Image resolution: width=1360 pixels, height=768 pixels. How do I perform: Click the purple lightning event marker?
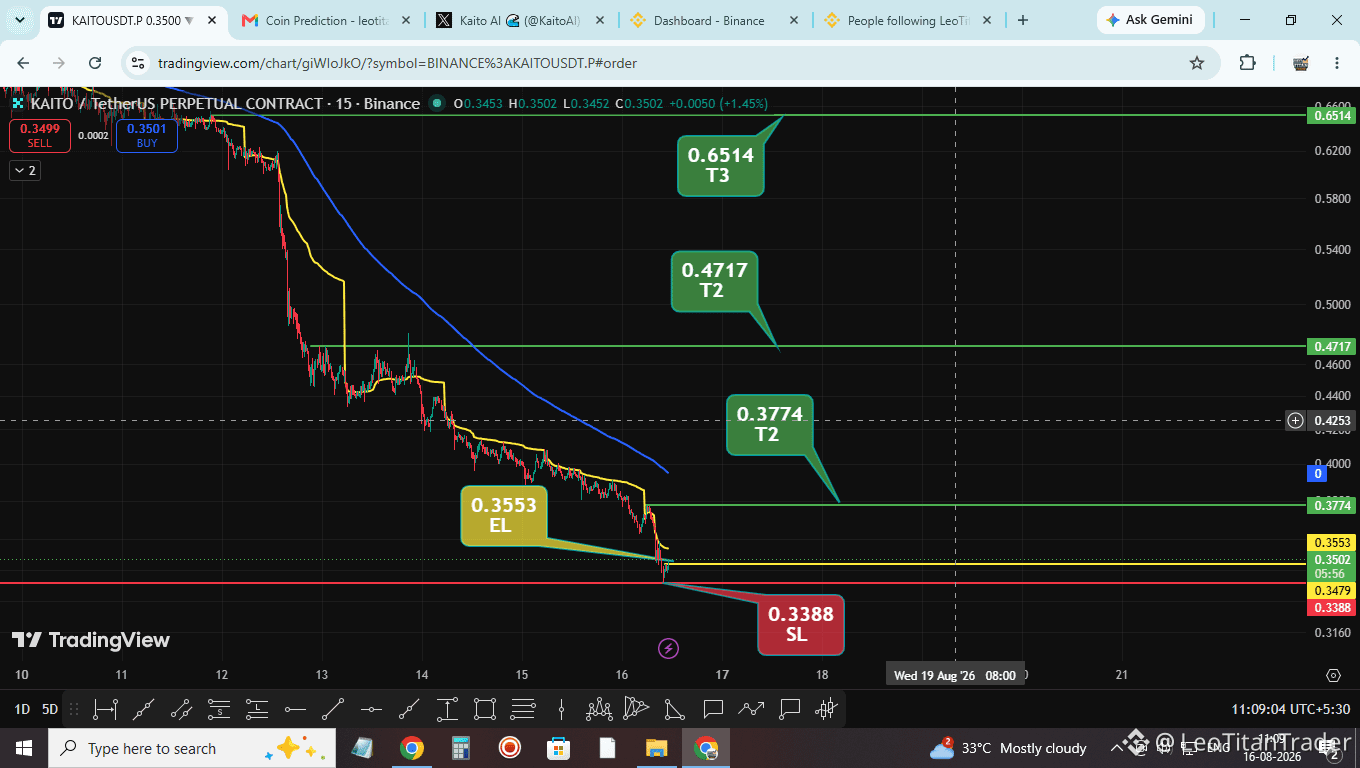[x=668, y=649]
